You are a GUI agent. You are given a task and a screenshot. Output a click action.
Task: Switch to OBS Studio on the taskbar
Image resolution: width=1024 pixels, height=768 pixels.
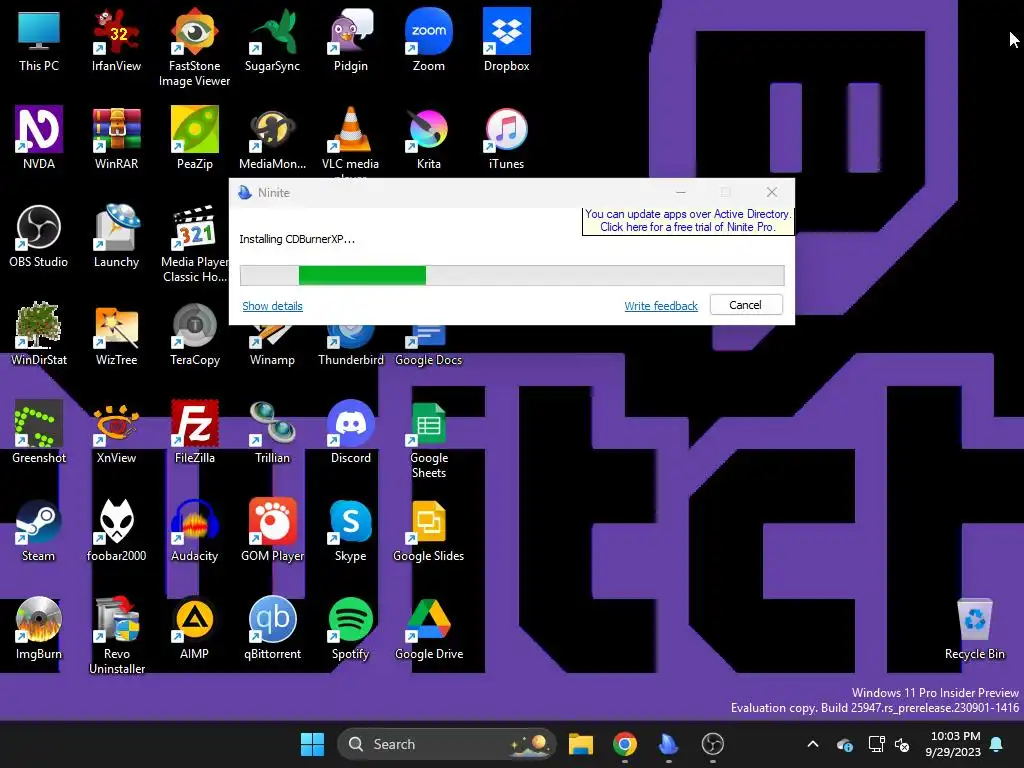point(712,744)
